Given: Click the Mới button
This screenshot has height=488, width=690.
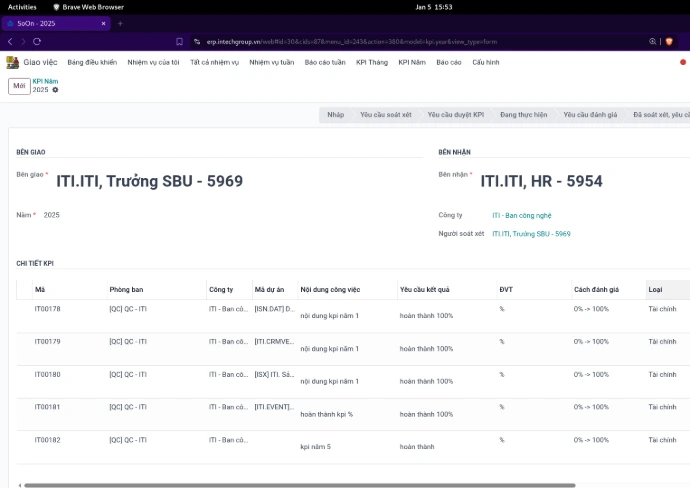Looking at the screenshot, I should pyautogui.click(x=19, y=86).
